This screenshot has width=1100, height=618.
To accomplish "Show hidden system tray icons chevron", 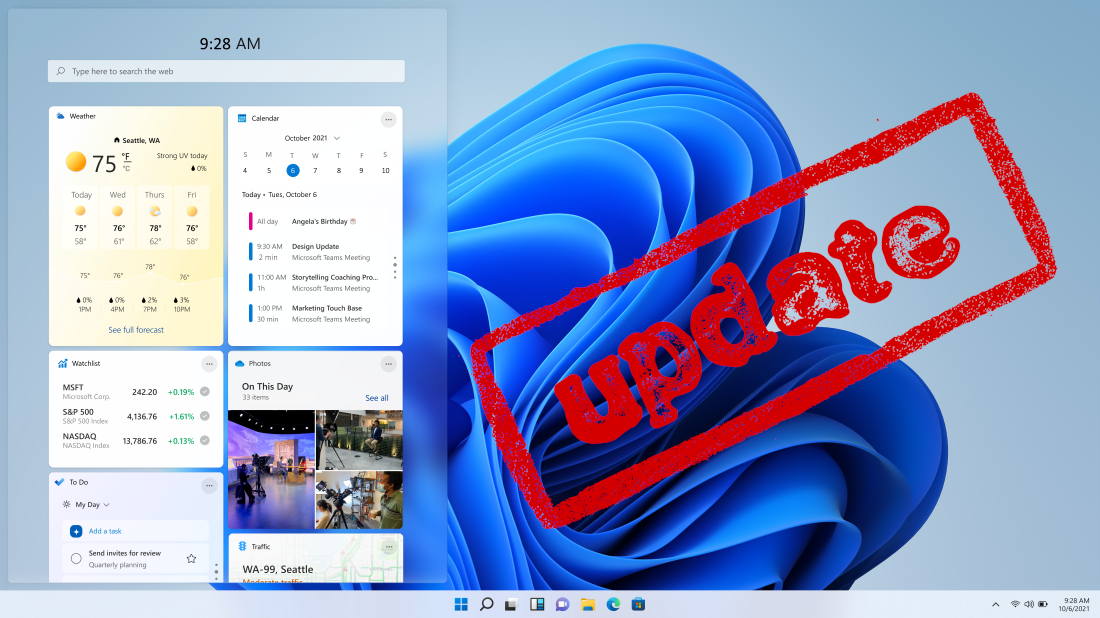I will pos(995,604).
